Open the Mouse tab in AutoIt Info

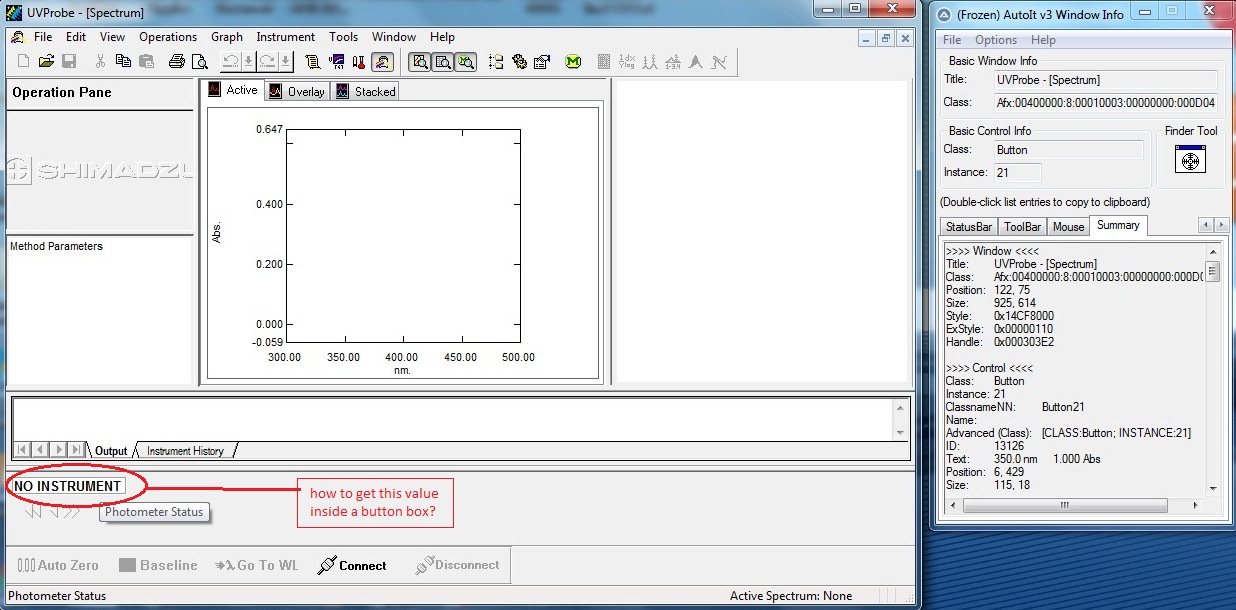[1068, 226]
